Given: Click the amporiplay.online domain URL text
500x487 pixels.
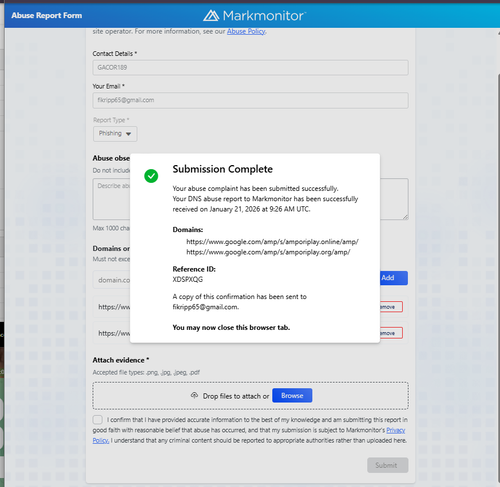Looking at the screenshot, I should point(272,242).
